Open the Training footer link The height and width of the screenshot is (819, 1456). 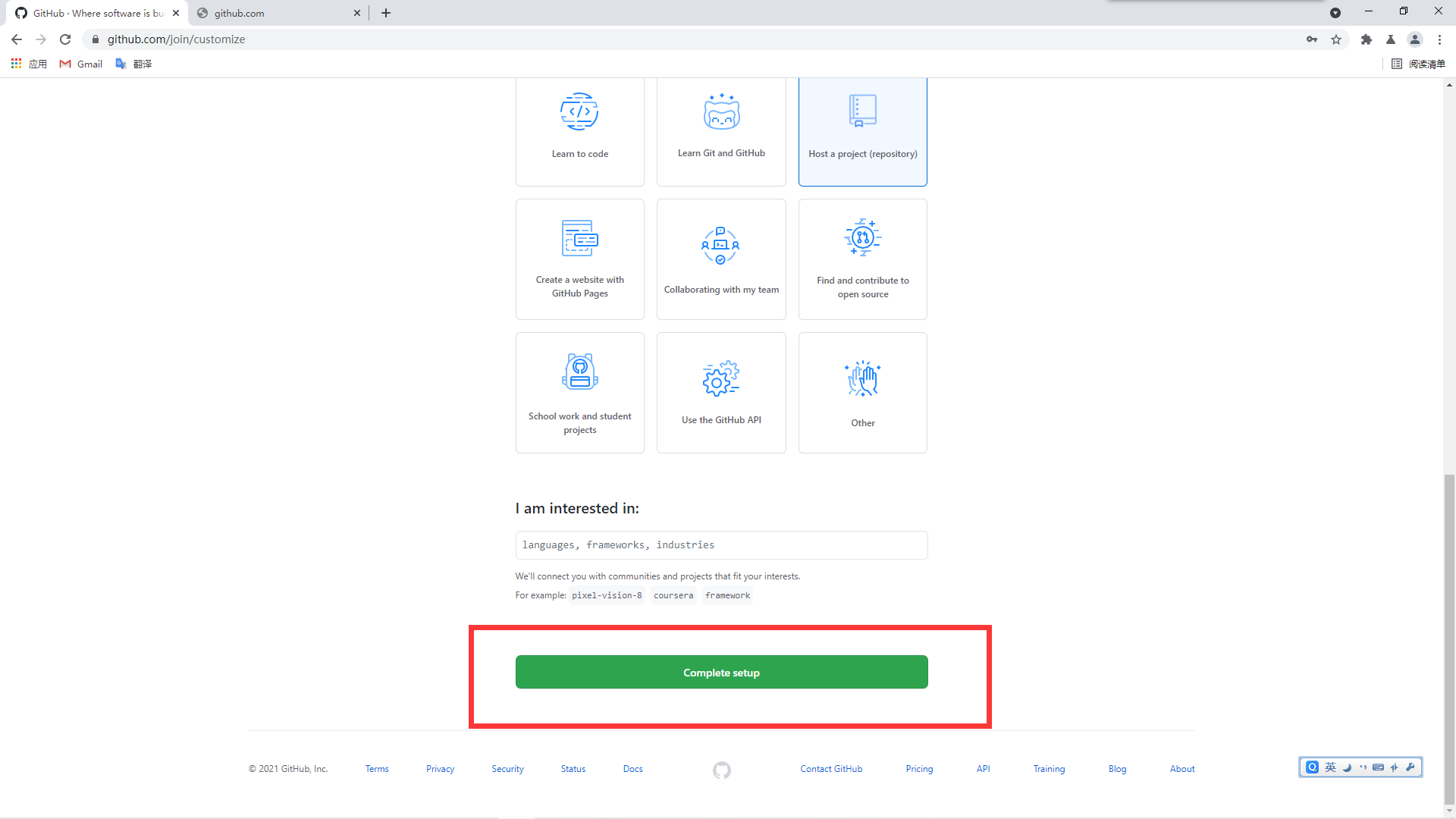pos(1049,769)
